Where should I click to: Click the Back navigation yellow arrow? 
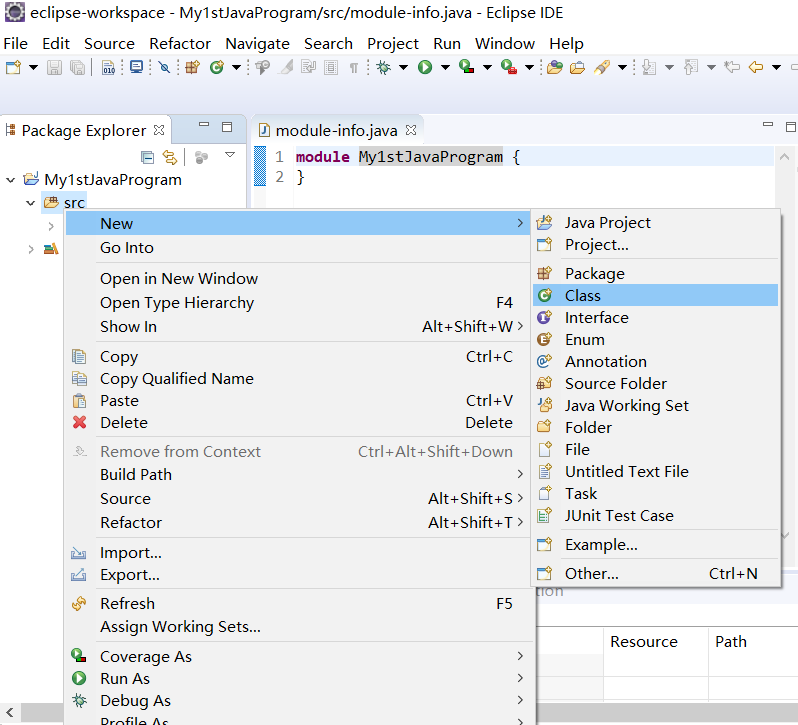756,67
